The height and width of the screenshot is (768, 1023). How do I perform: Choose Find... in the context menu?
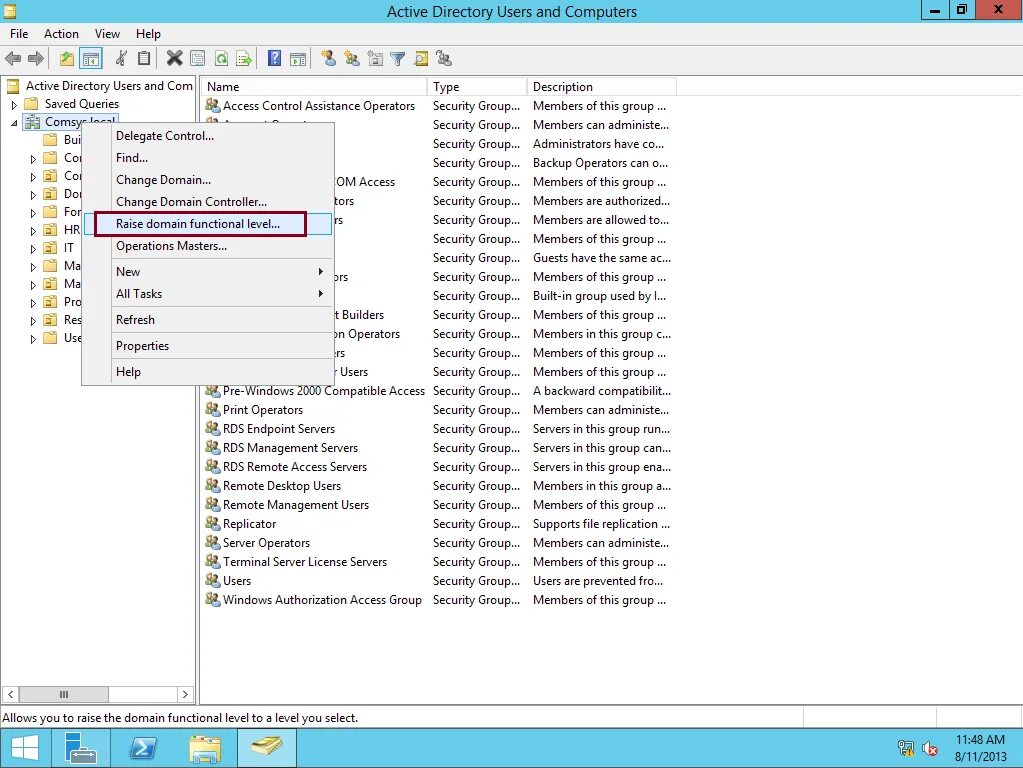209,158
